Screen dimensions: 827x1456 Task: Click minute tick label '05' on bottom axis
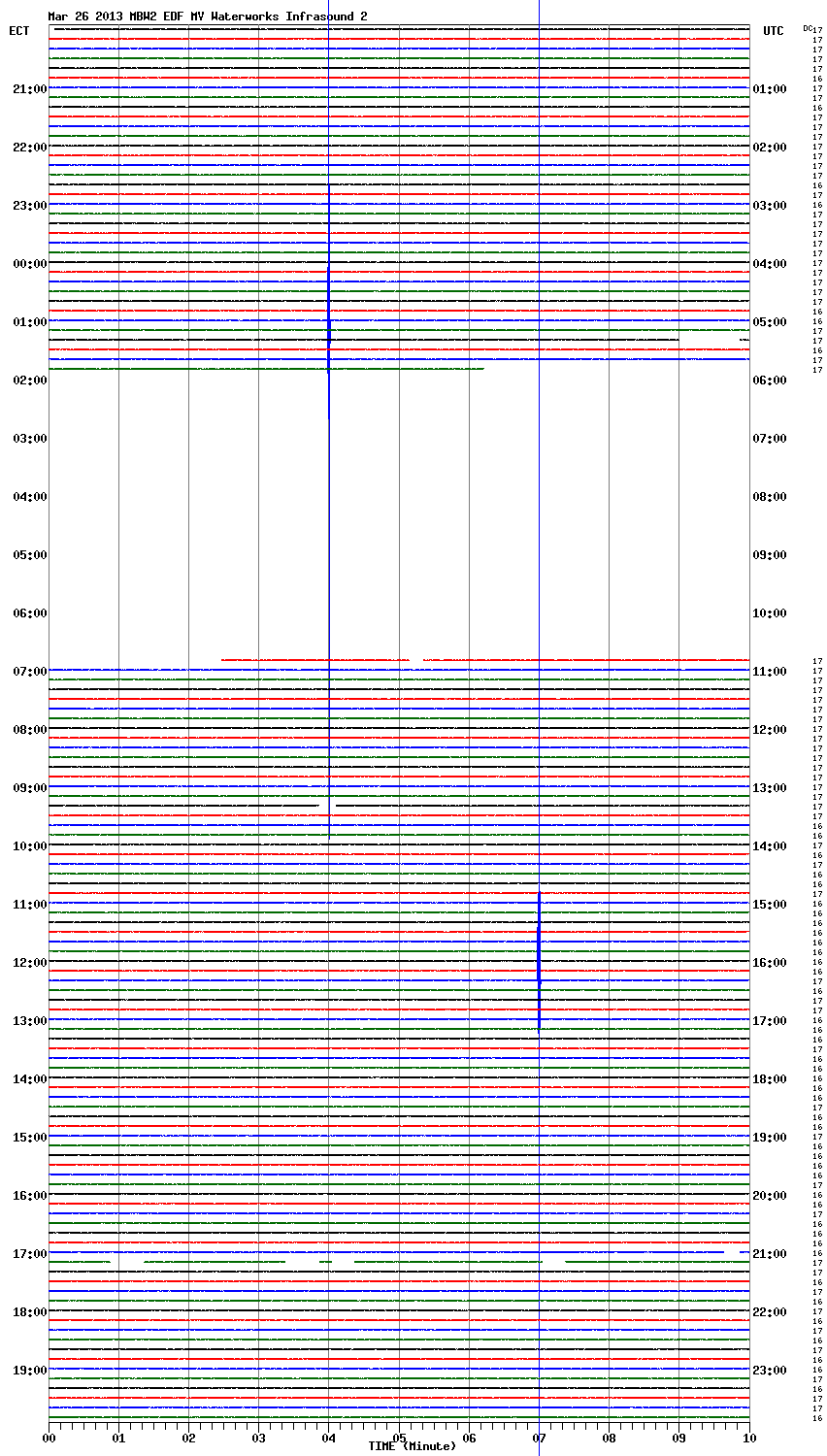pos(399,1438)
